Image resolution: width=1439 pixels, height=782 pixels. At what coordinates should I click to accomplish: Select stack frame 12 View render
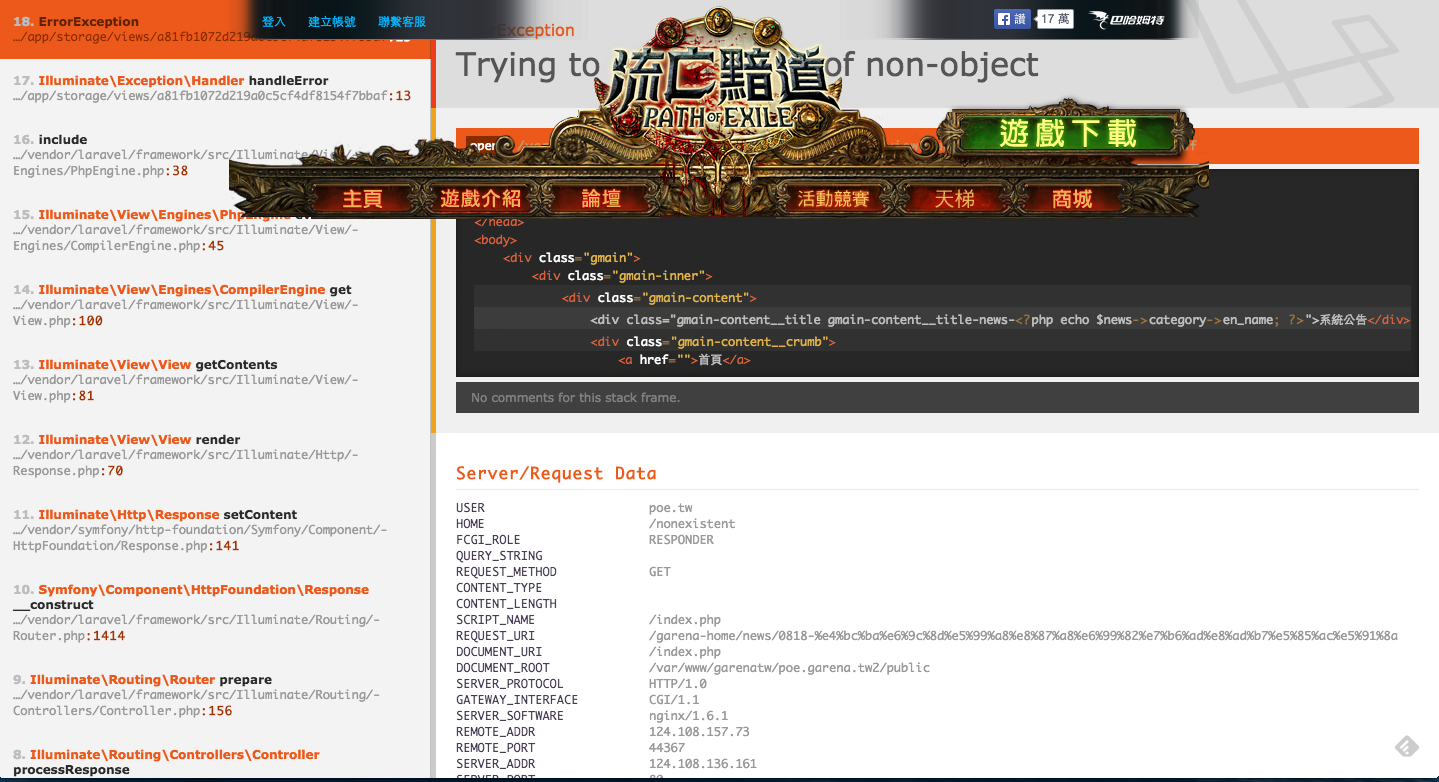click(x=215, y=455)
